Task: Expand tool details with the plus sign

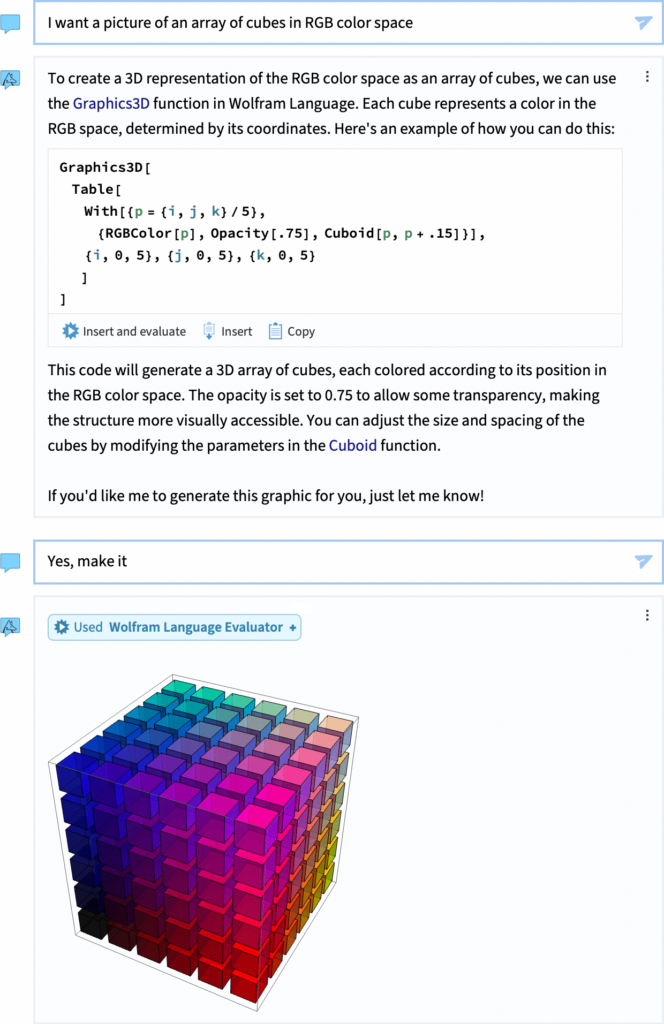Action: click(293, 627)
